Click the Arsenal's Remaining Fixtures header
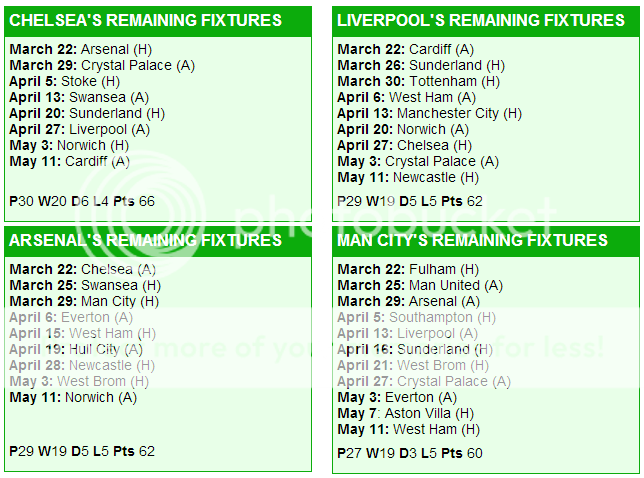Image resolution: width=644 pixels, height=478 pixels. (x=145, y=240)
